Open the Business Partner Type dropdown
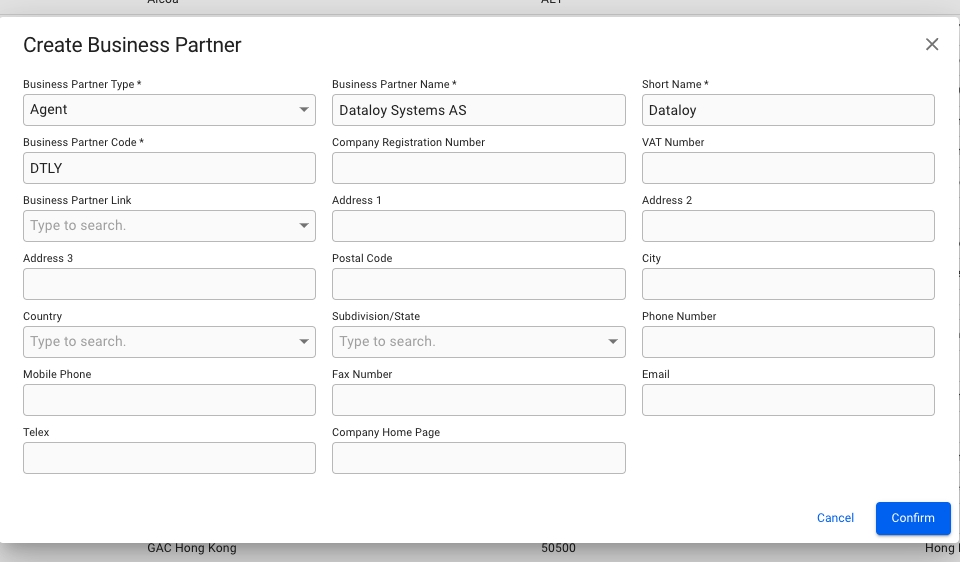Viewport: 960px width, 562px height. coord(304,110)
